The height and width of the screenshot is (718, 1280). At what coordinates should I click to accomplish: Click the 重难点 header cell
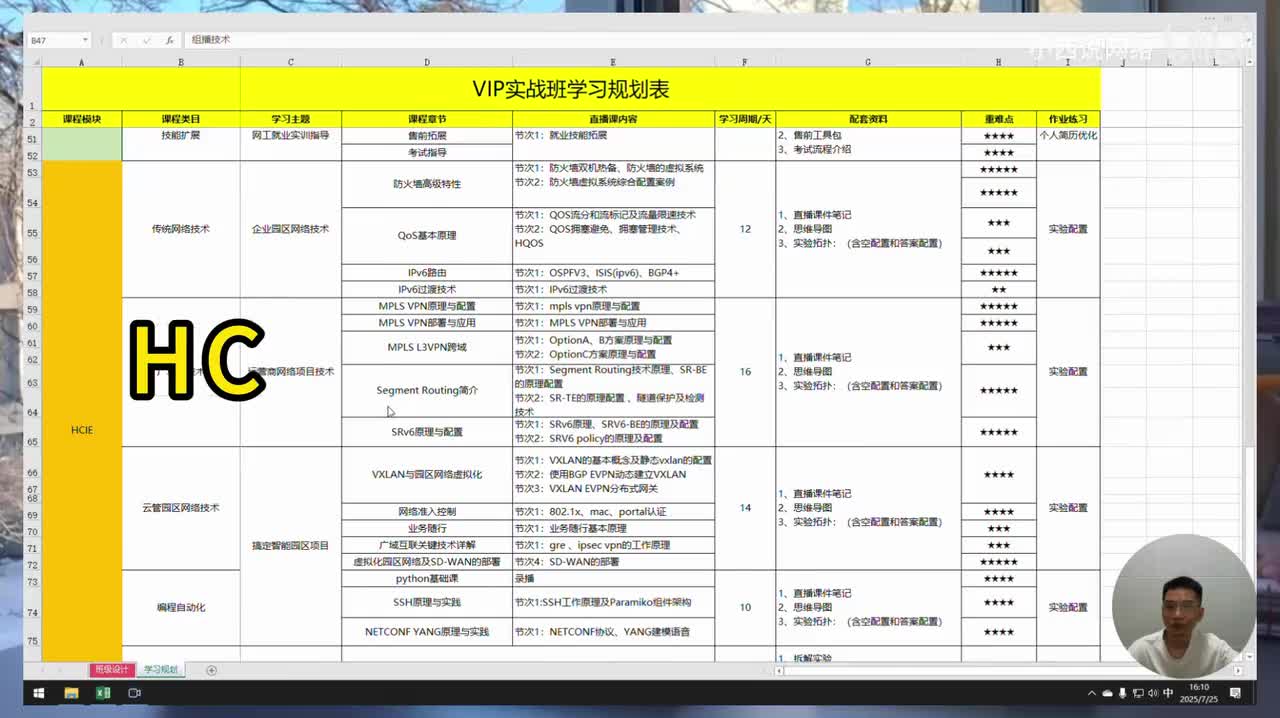(998, 119)
